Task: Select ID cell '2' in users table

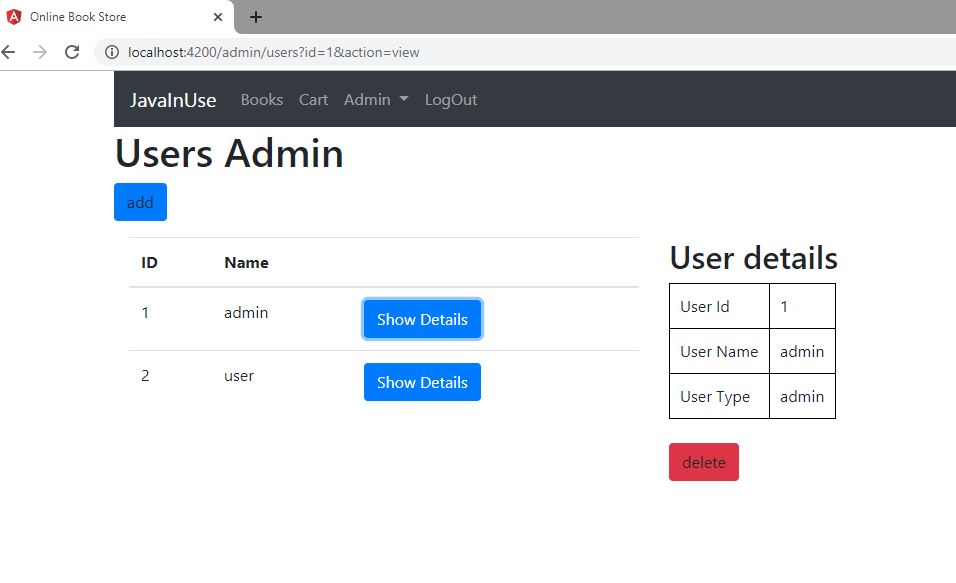Action: [145, 376]
